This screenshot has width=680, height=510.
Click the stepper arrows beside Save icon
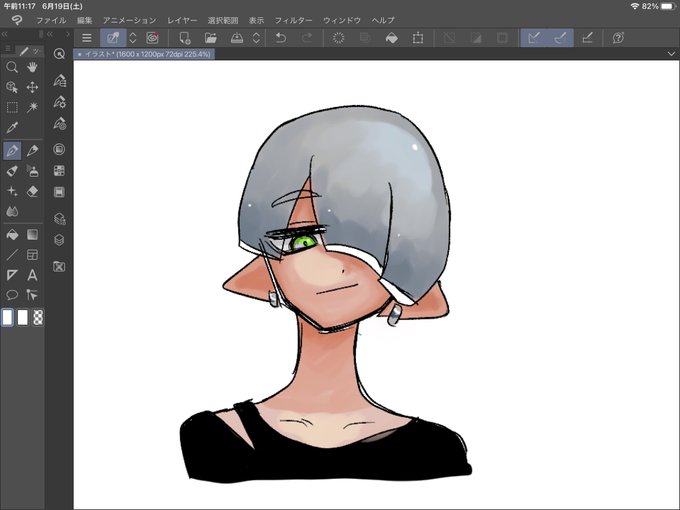pyautogui.click(x=256, y=38)
